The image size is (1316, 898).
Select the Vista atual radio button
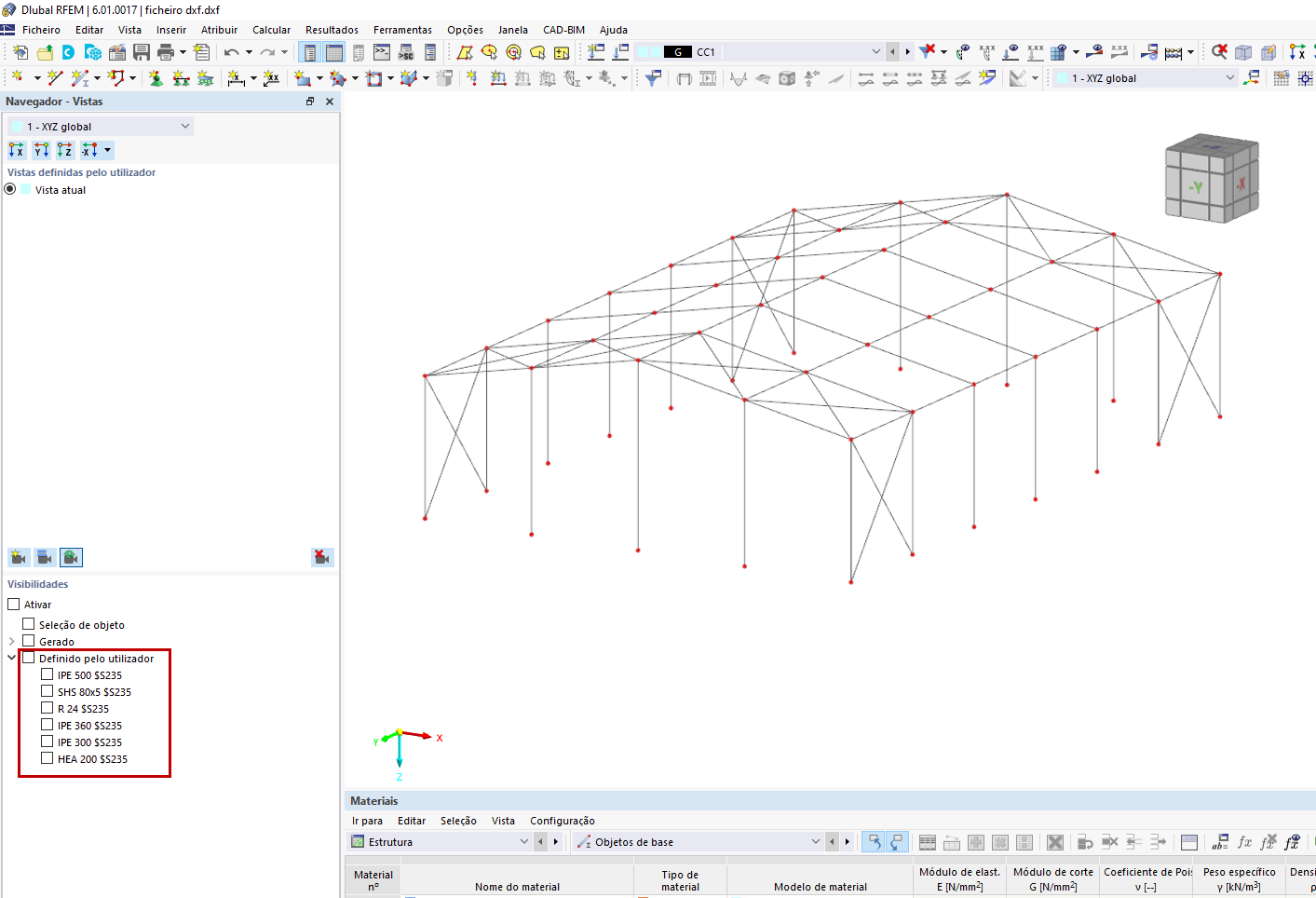coord(10,189)
